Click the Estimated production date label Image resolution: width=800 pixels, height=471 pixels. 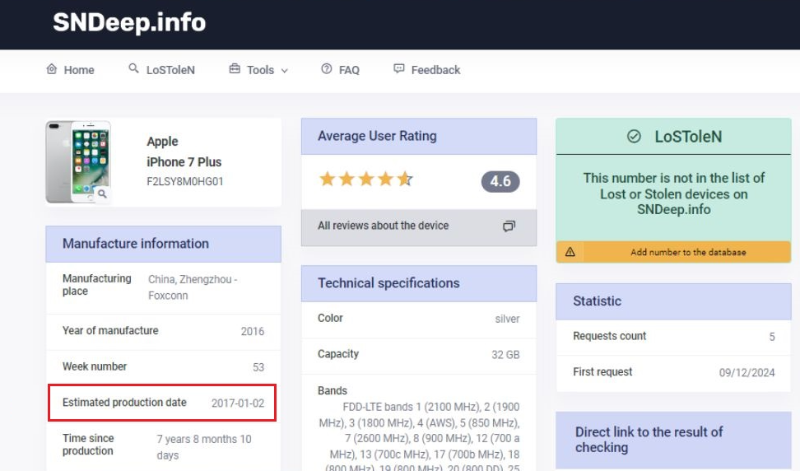pyautogui.click(x=124, y=403)
